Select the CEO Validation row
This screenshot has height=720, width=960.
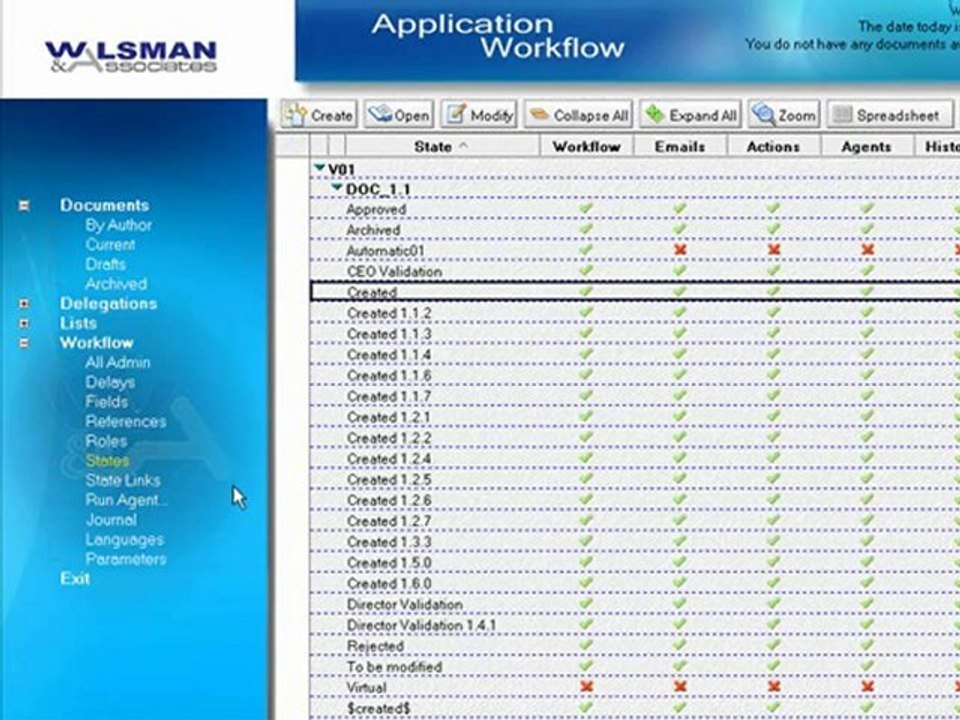[x=635, y=272]
